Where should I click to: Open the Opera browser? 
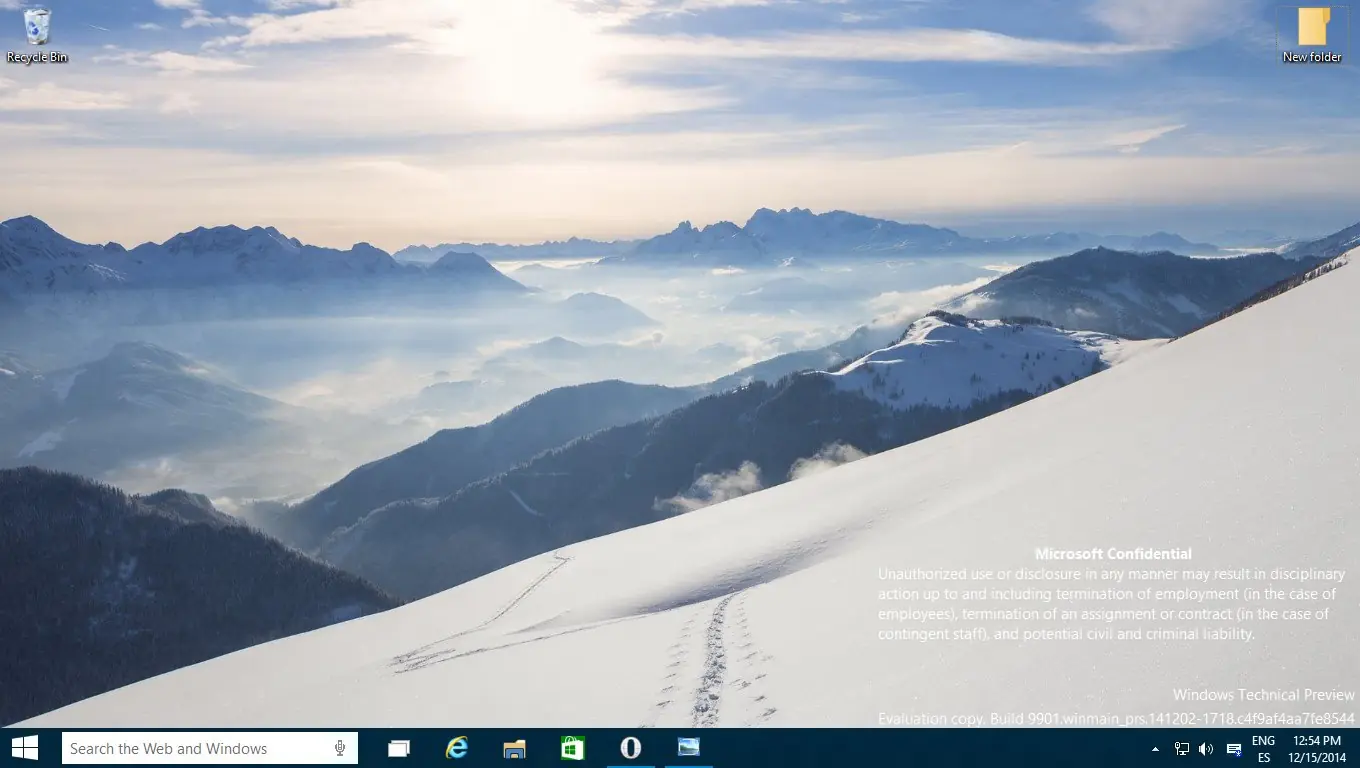pos(628,747)
